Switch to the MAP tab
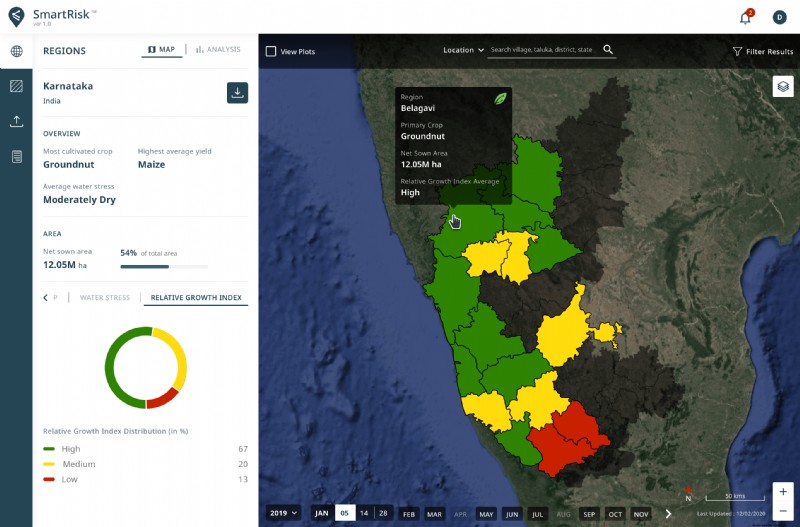The width and height of the screenshot is (800, 527). [x=162, y=50]
